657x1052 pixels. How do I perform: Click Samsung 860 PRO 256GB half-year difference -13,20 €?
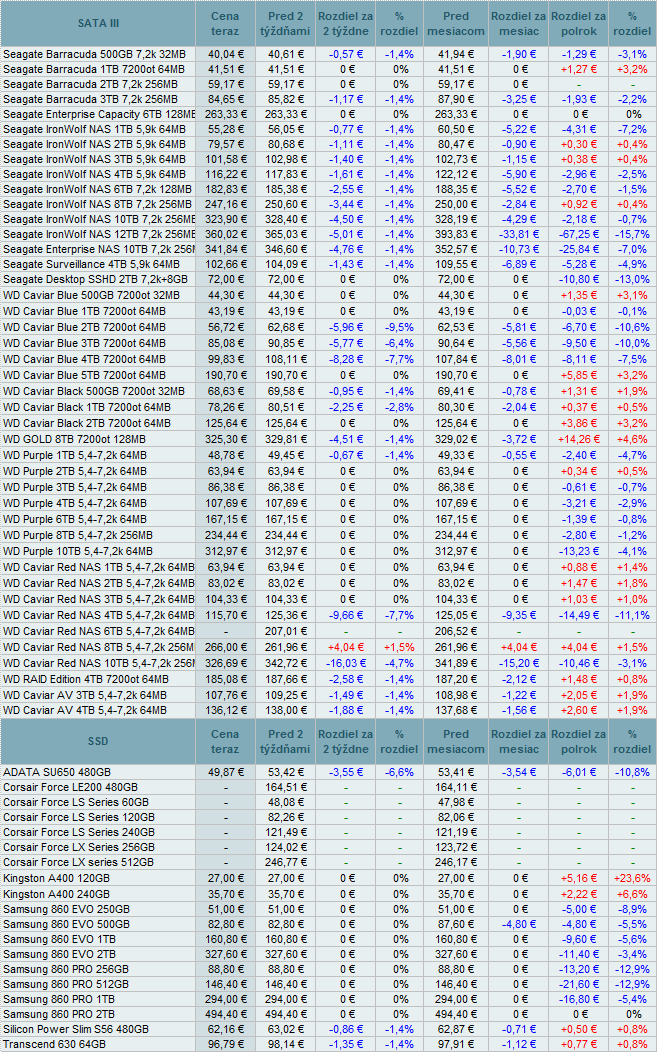578,970
